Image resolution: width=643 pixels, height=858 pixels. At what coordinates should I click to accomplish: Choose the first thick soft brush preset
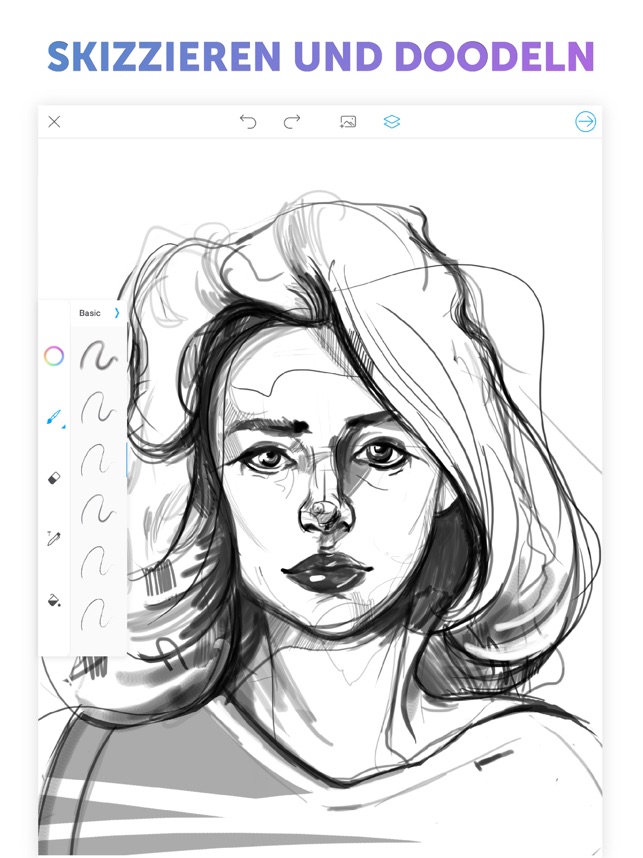[99, 356]
